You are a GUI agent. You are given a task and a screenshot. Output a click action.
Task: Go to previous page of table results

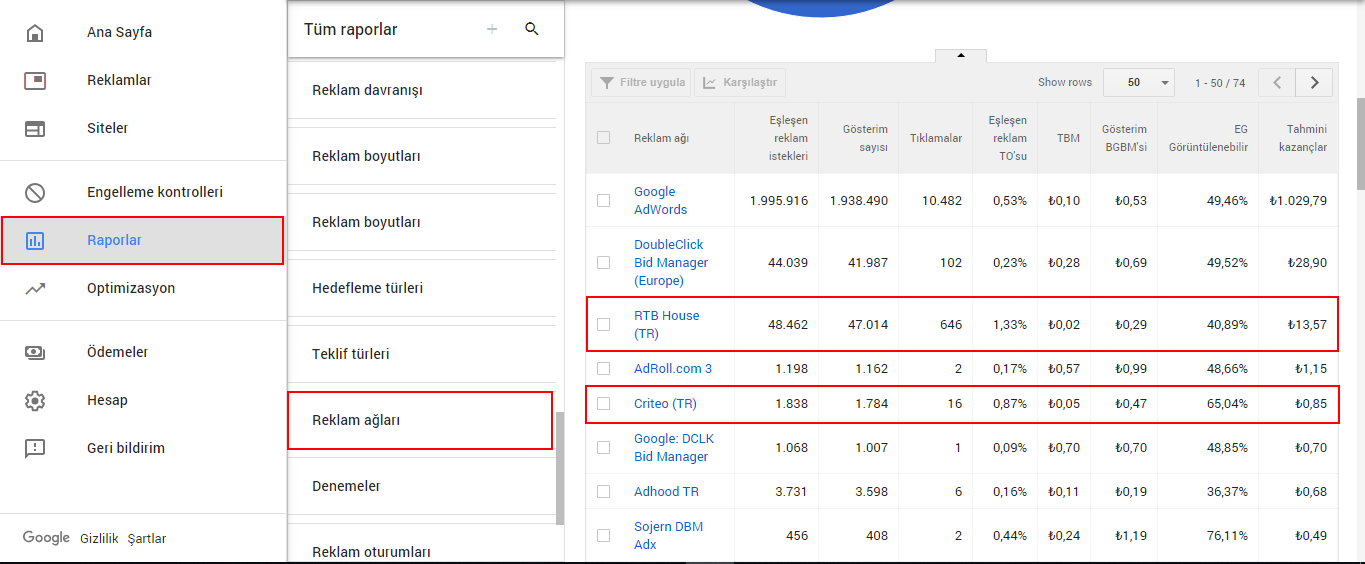1277,82
